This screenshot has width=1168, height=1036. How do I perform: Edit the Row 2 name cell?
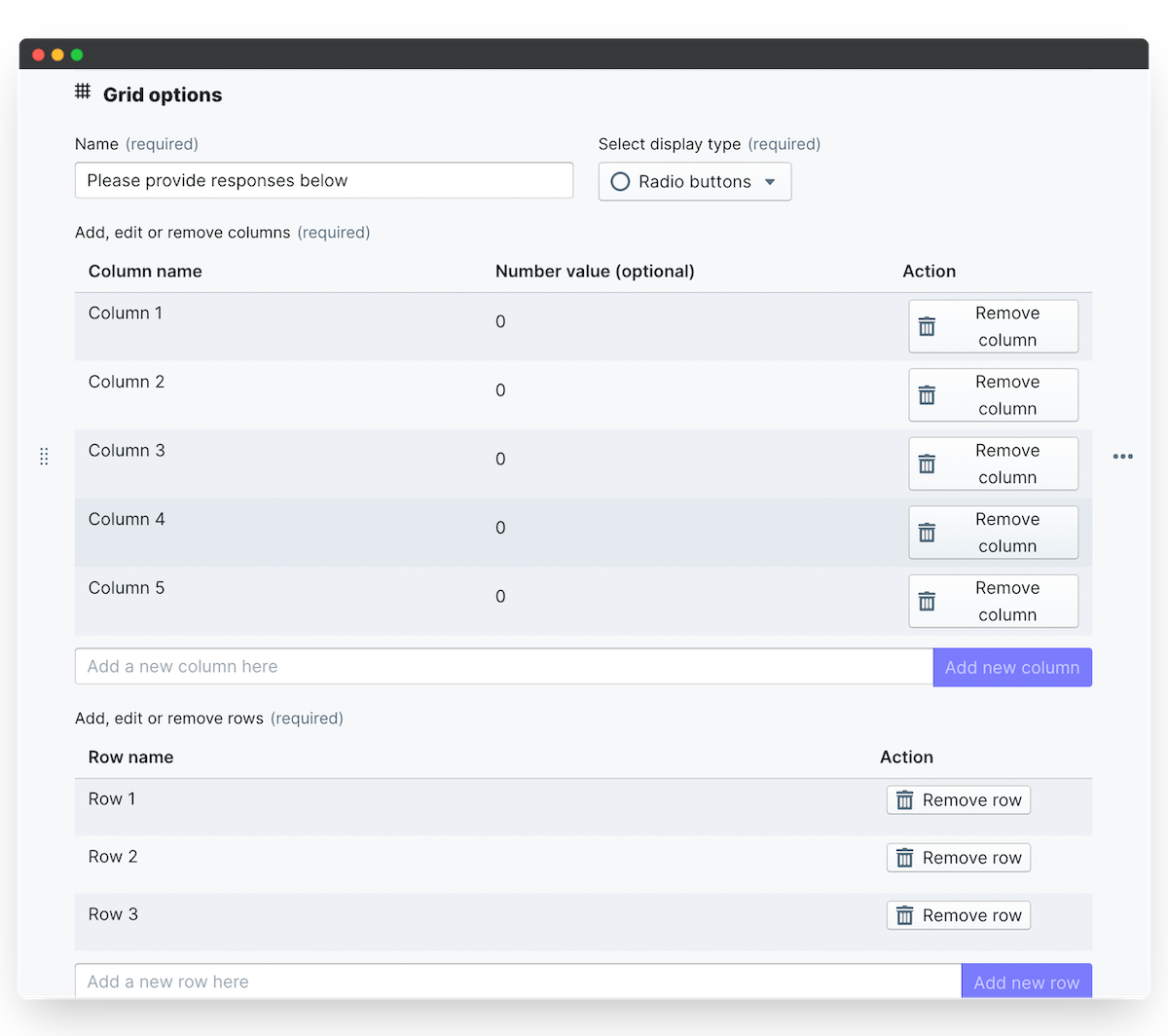point(113,856)
